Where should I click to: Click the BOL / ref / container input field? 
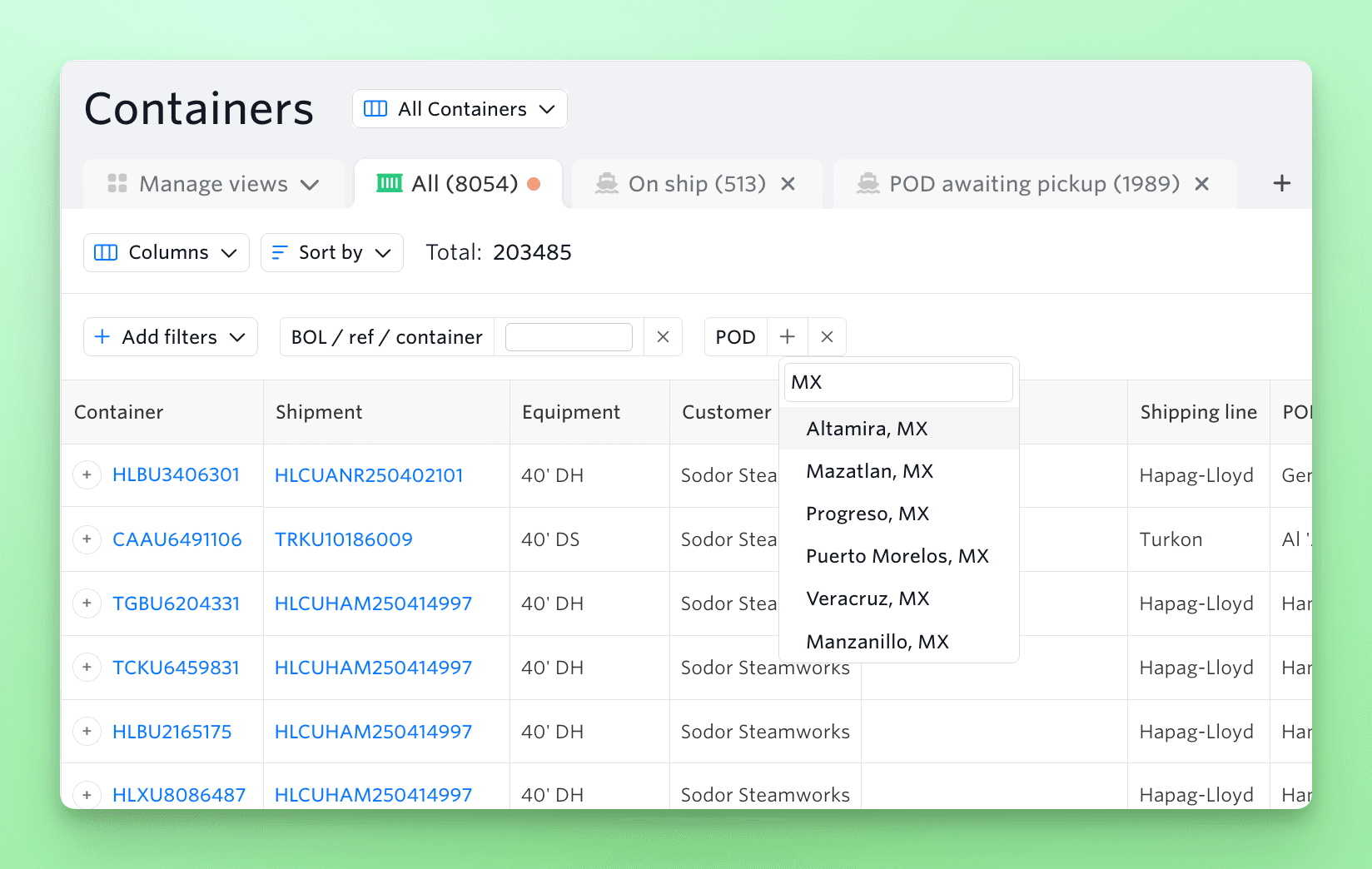coord(569,337)
